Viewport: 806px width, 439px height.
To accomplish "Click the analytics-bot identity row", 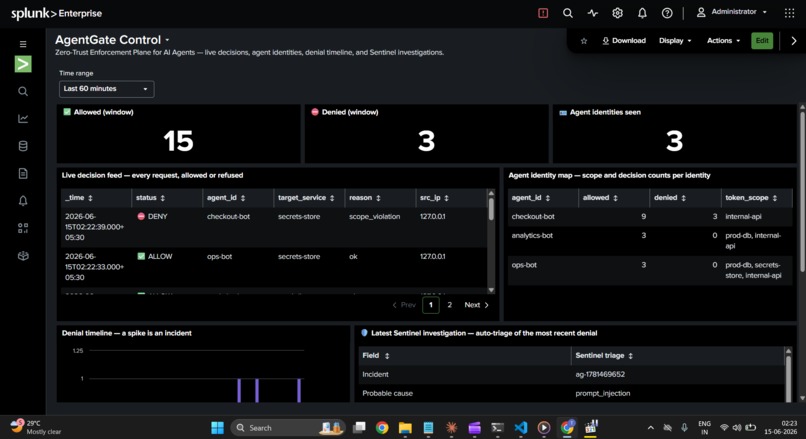I will (x=650, y=241).
